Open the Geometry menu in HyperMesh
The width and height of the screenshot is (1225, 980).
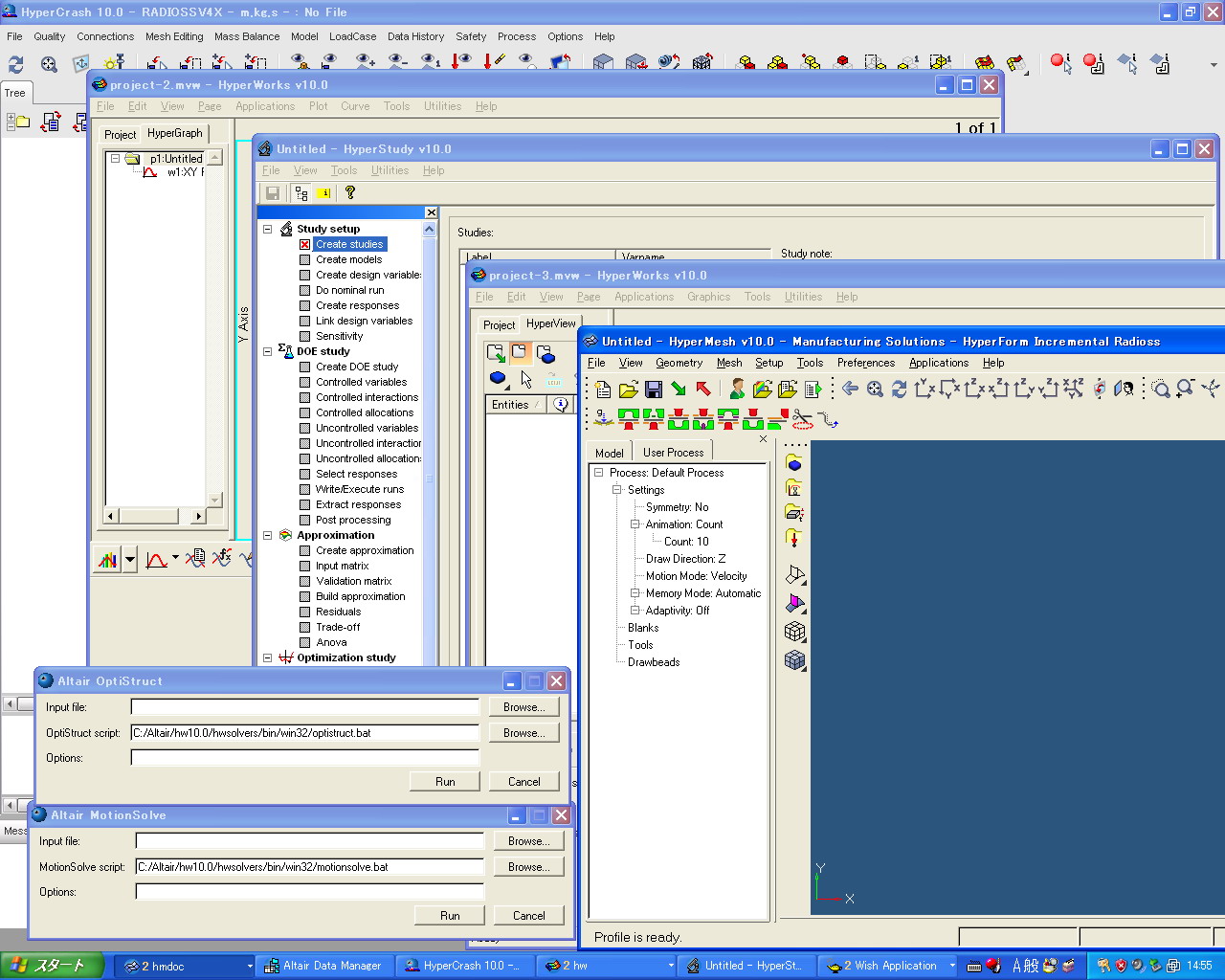[x=679, y=363]
